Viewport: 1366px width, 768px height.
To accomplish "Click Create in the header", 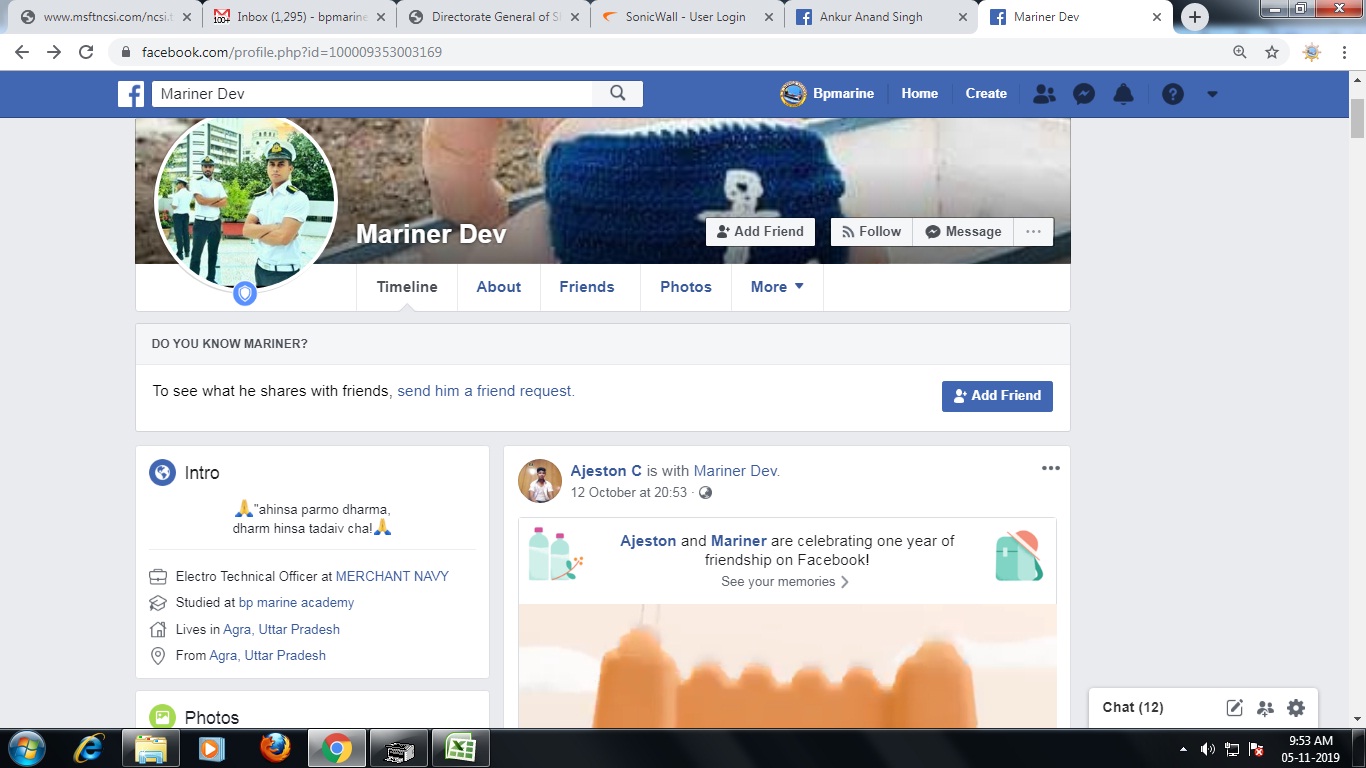I will coord(986,93).
